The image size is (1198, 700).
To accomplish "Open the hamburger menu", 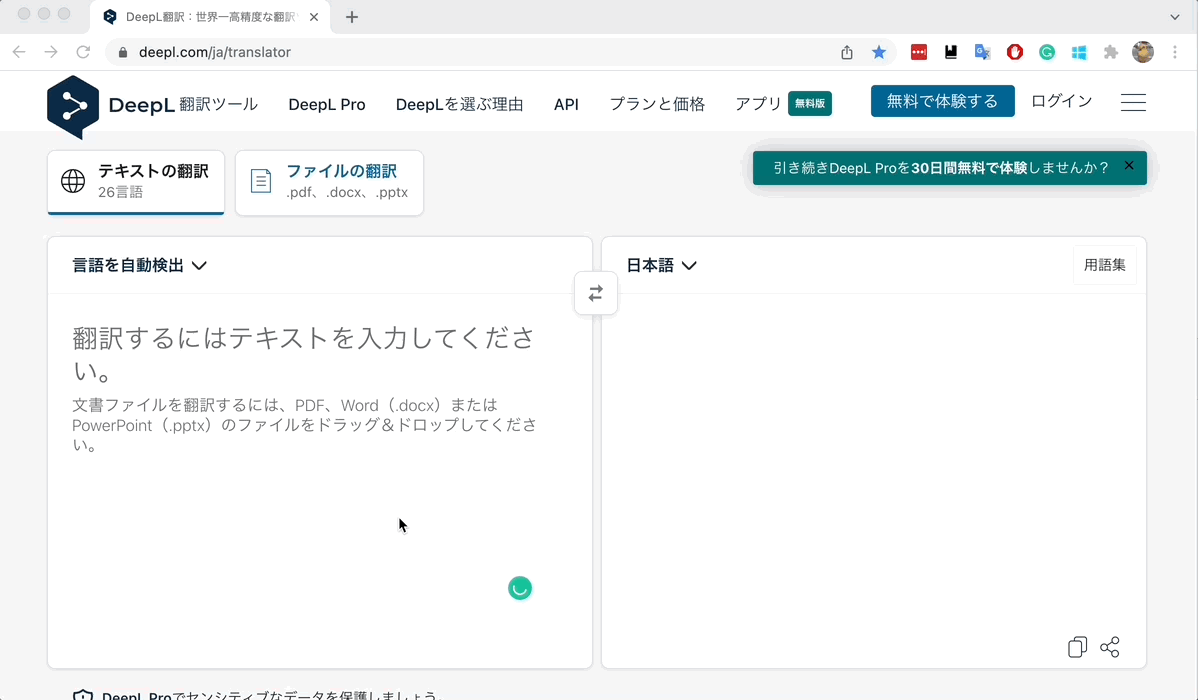I will [1133, 102].
